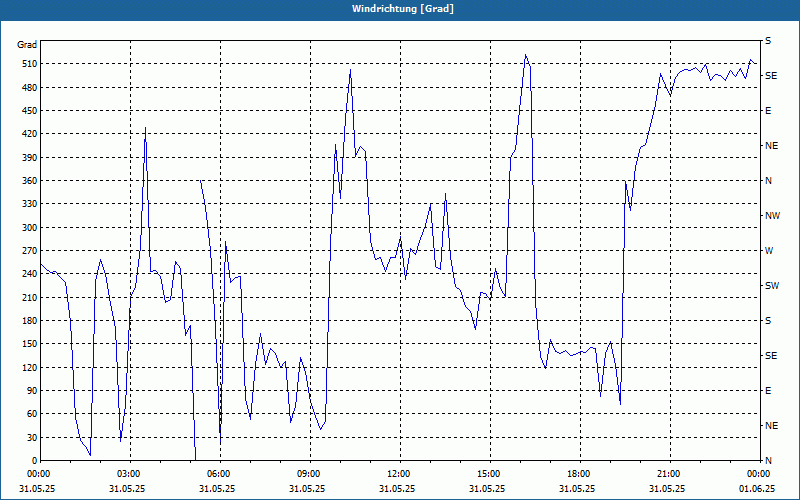Pick the 180 left-axis label
Screen dimensions: 800x500
tap(29, 321)
